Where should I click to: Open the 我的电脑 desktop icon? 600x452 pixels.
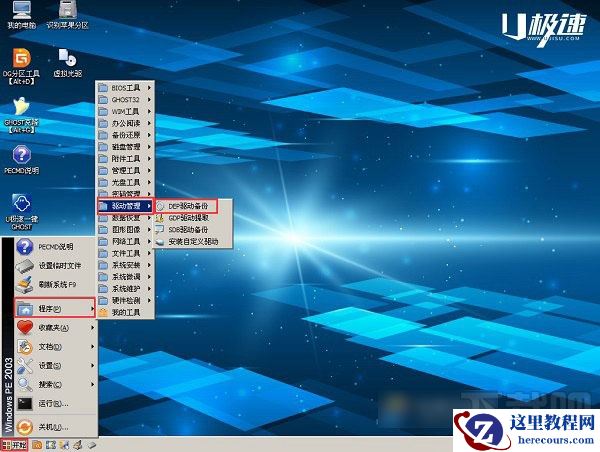coord(21,15)
